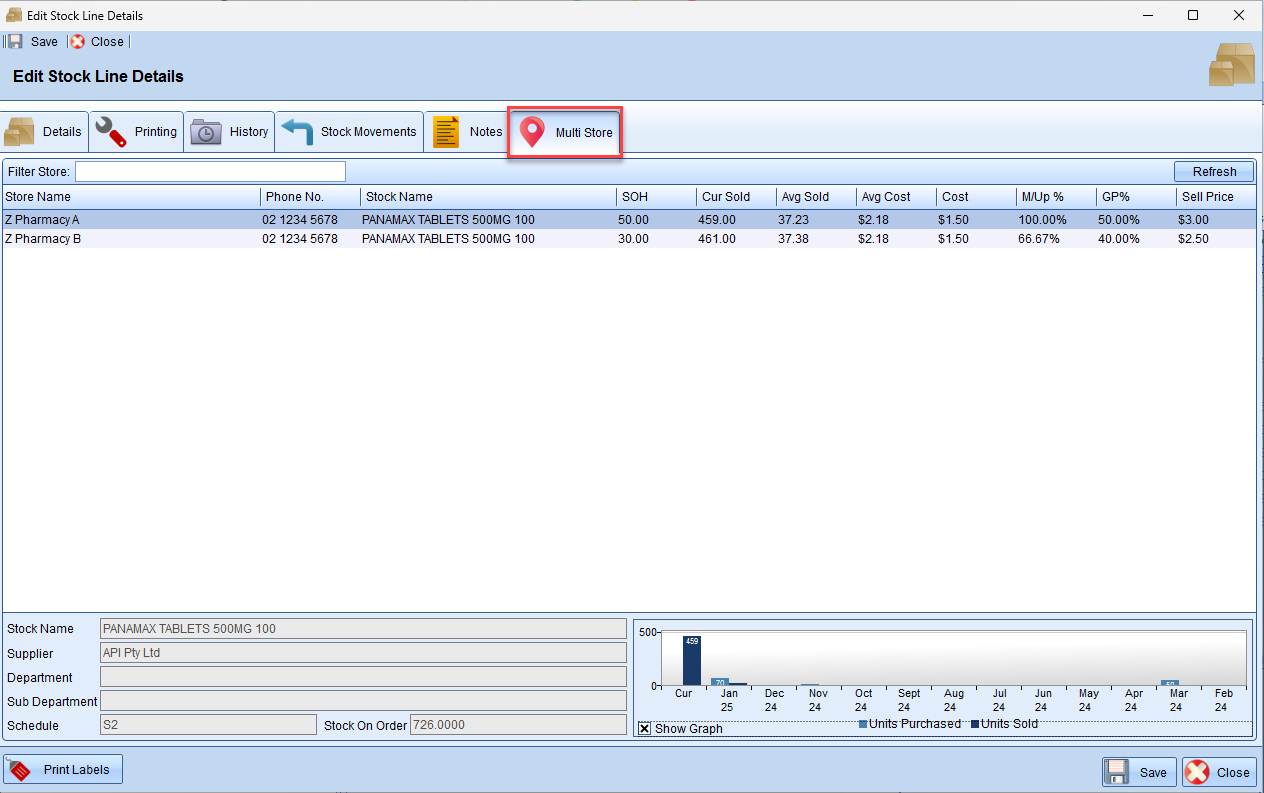Image resolution: width=1264 pixels, height=793 pixels.
Task: Click the floppy disk Save icon in toolbar
Action: [15, 42]
